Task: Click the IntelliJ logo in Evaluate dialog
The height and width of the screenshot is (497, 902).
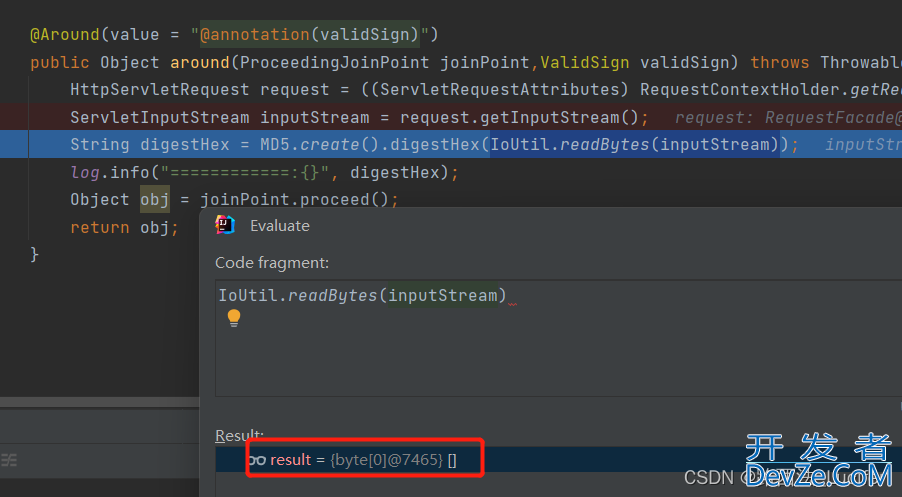Action: [225, 225]
